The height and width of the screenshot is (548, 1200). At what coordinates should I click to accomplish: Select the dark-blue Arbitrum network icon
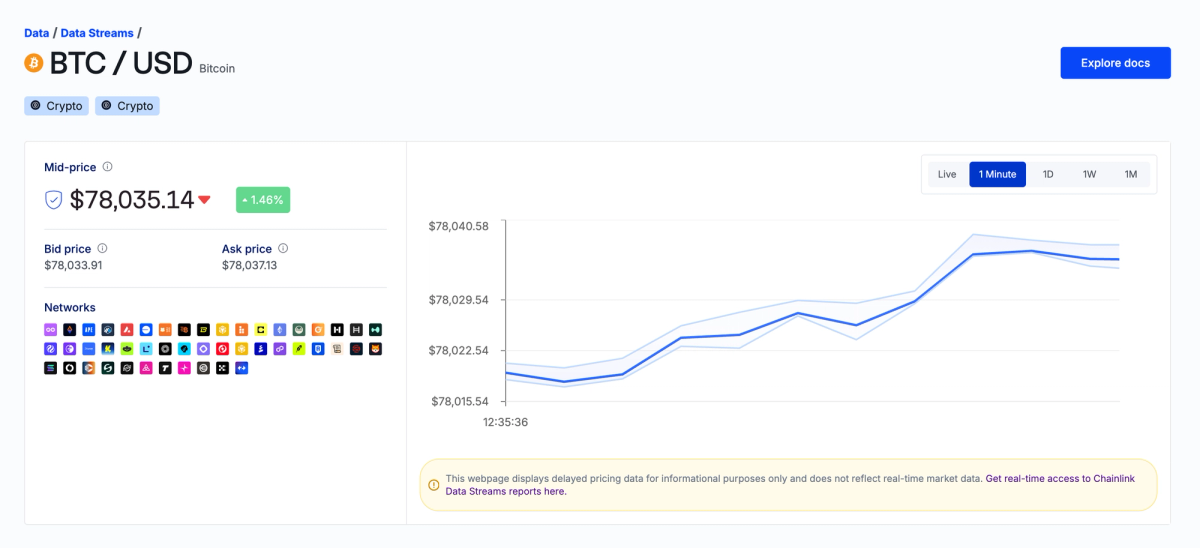tap(107, 329)
